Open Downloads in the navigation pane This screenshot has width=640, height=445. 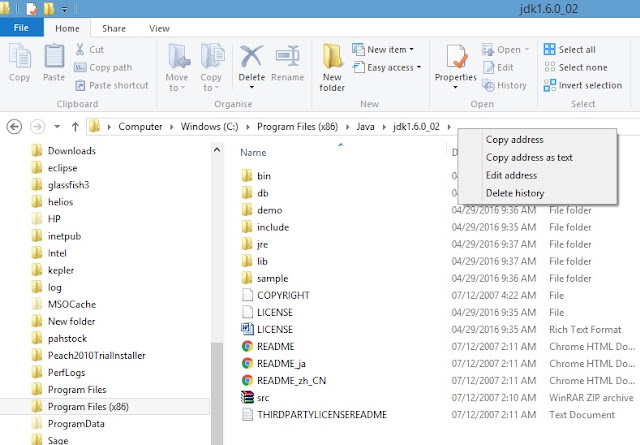(x=71, y=151)
